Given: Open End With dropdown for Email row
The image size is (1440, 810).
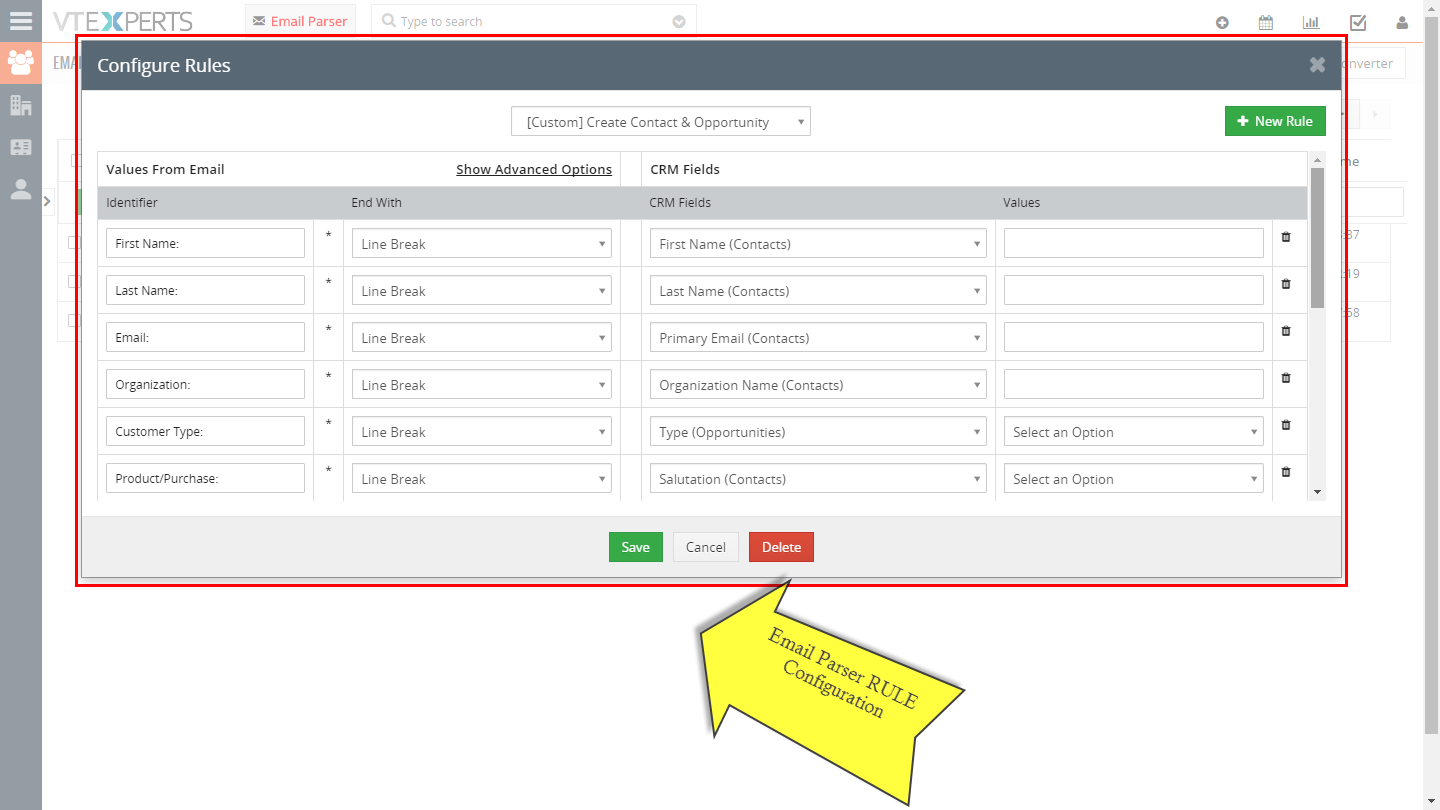Looking at the screenshot, I should [482, 338].
